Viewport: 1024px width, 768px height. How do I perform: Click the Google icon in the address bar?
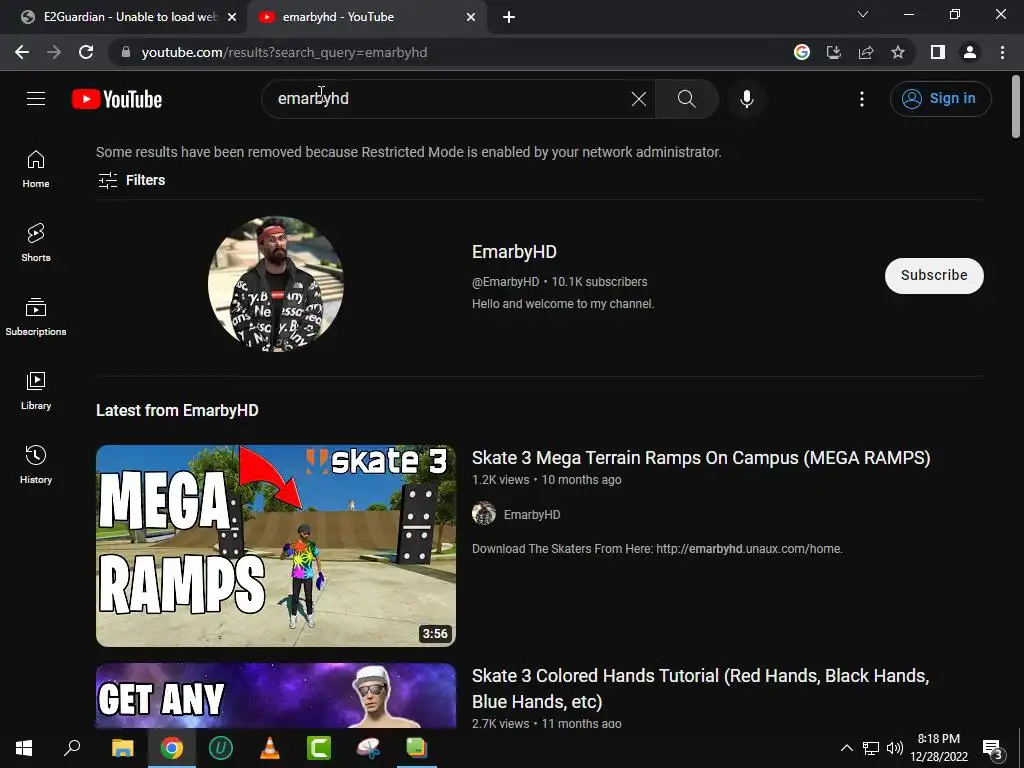(x=802, y=52)
